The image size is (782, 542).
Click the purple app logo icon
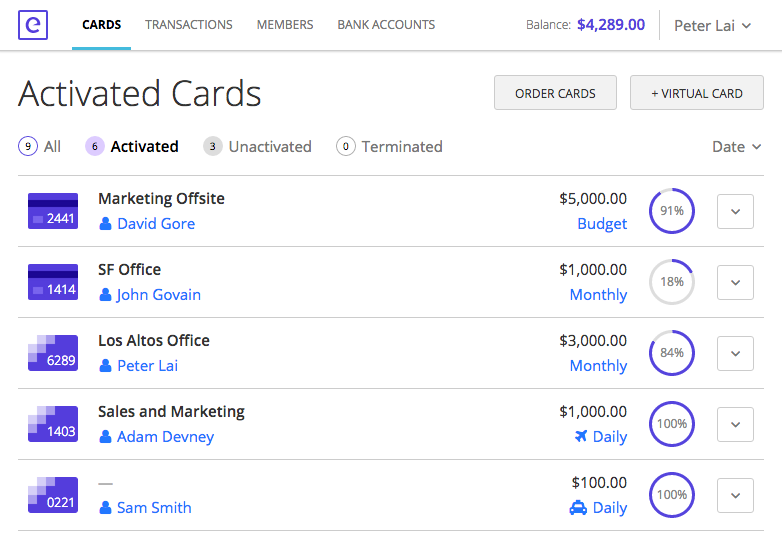point(33,24)
